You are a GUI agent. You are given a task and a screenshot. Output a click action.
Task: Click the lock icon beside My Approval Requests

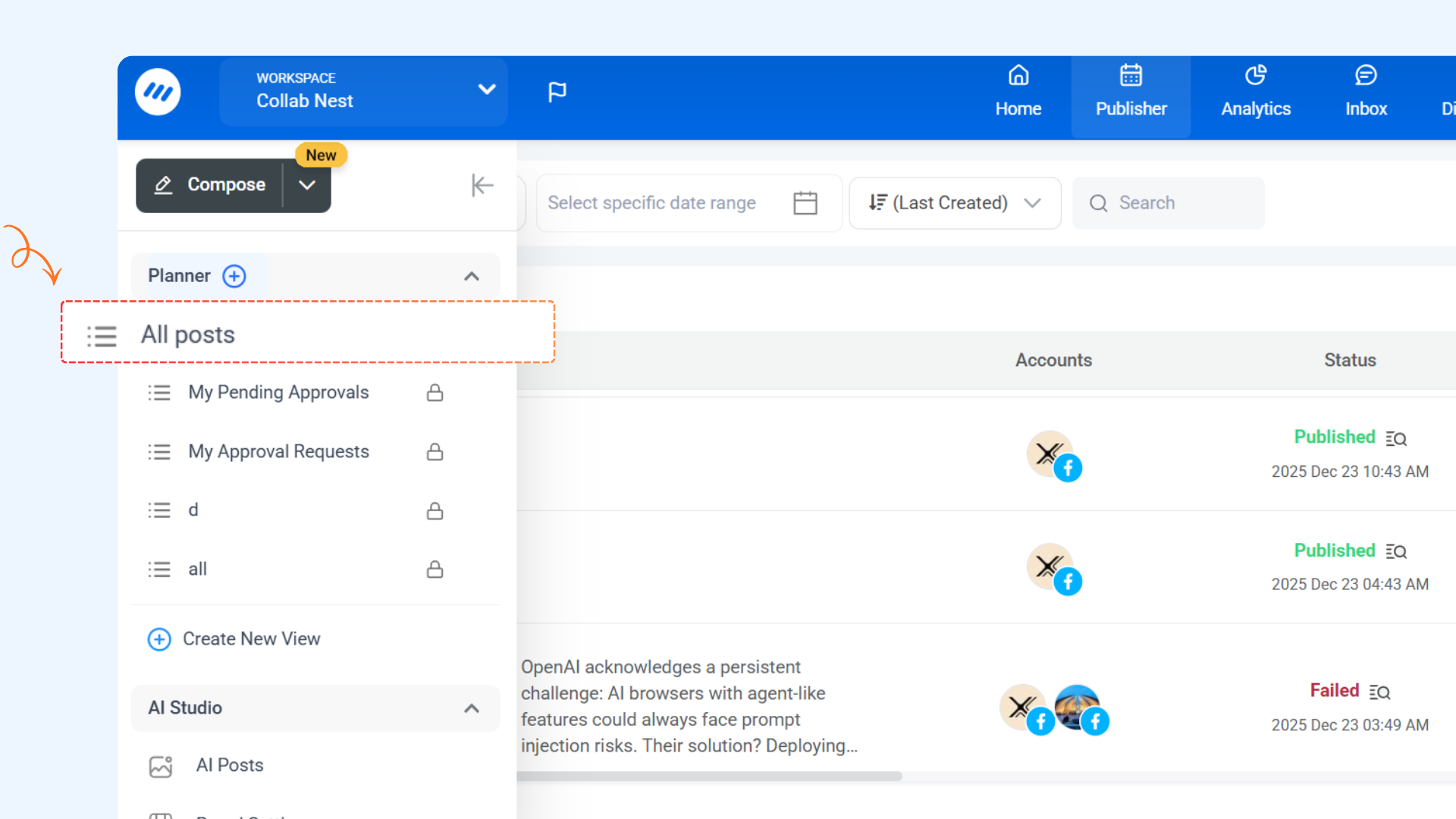435,452
